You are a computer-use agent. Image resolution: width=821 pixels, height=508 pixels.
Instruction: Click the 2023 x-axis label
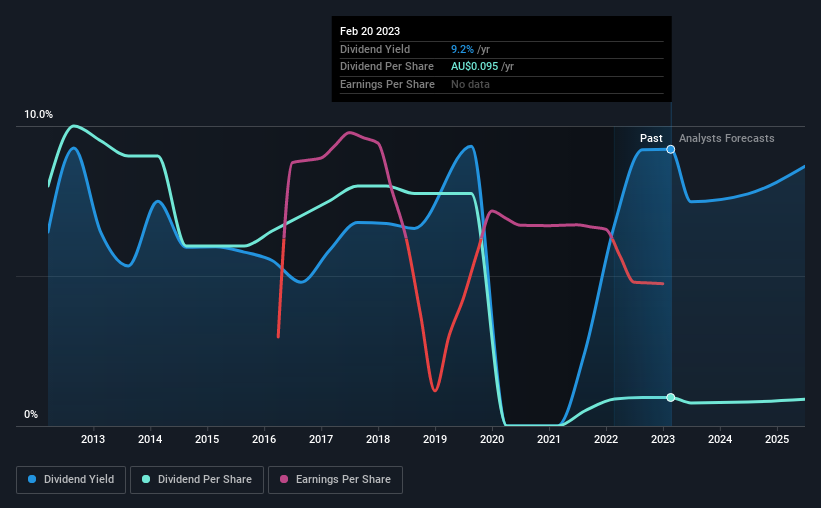(663, 439)
